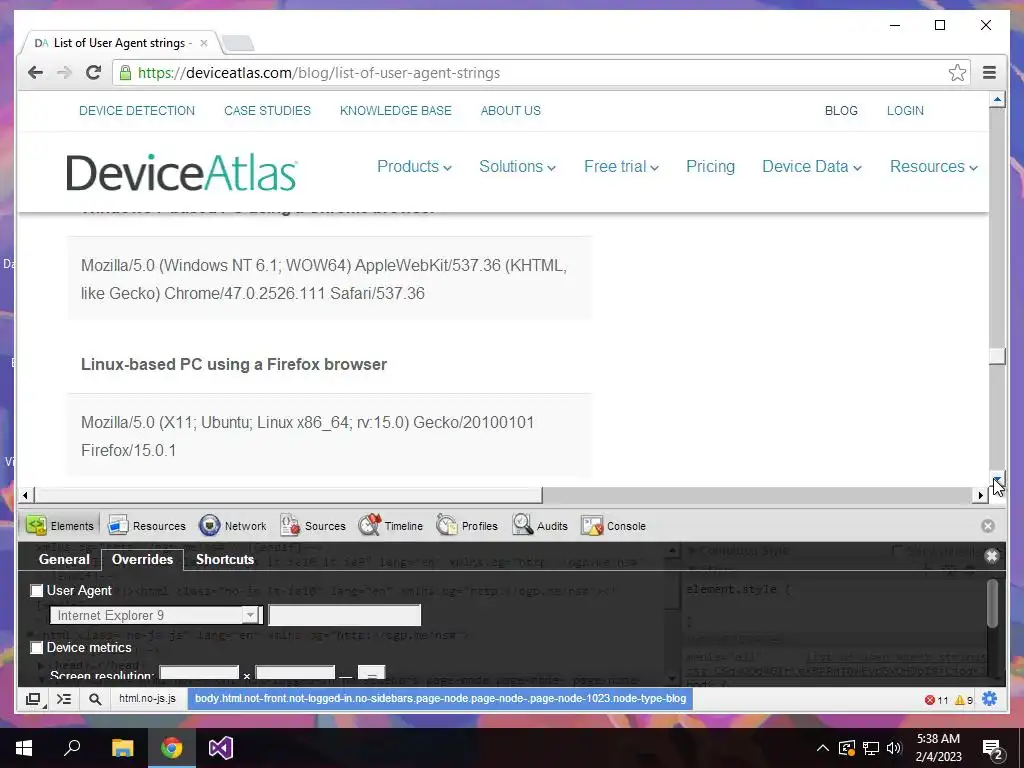This screenshot has width=1024, height=768.
Task: Click the page vertical scrollbar up arrow
Action: (x=997, y=100)
